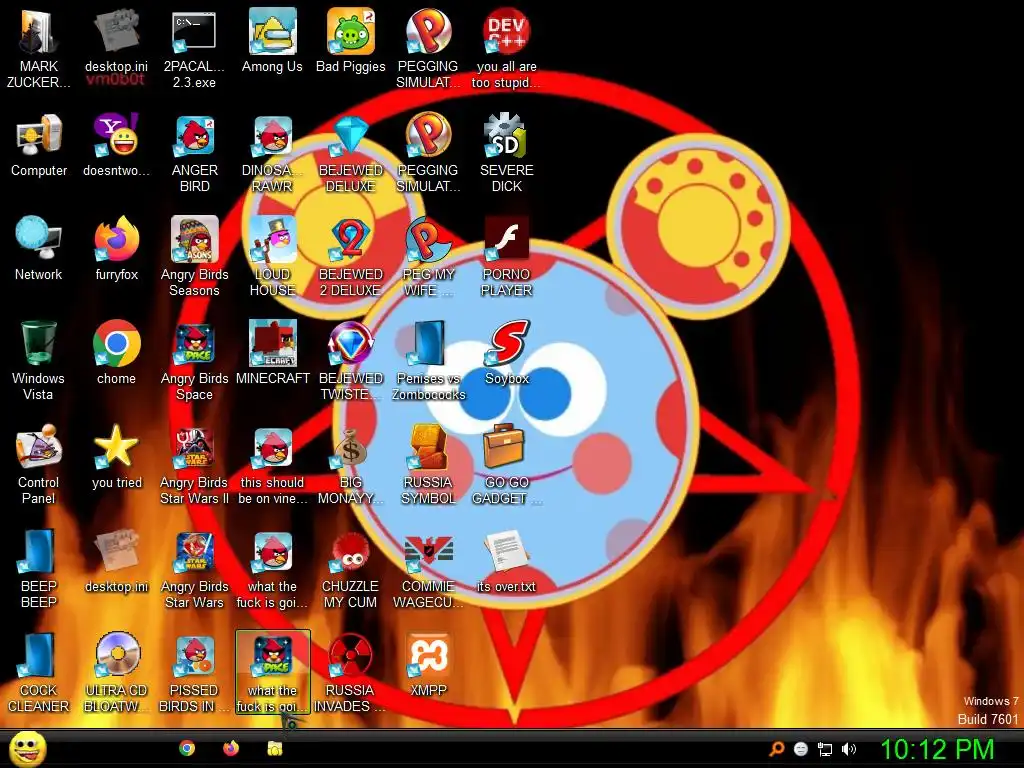Launch the LOUD HOUSE shortcut
The image size is (1024, 768).
click(x=272, y=257)
